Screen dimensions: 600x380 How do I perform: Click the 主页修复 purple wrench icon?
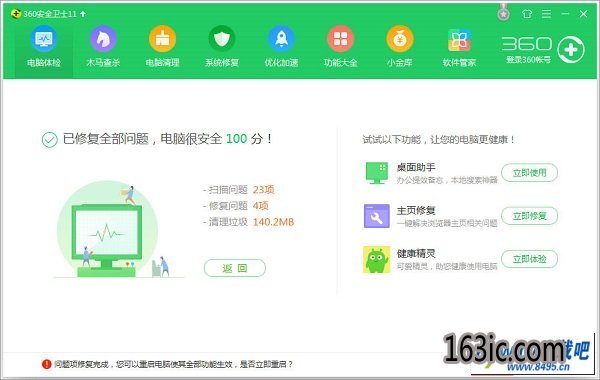(377, 216)
